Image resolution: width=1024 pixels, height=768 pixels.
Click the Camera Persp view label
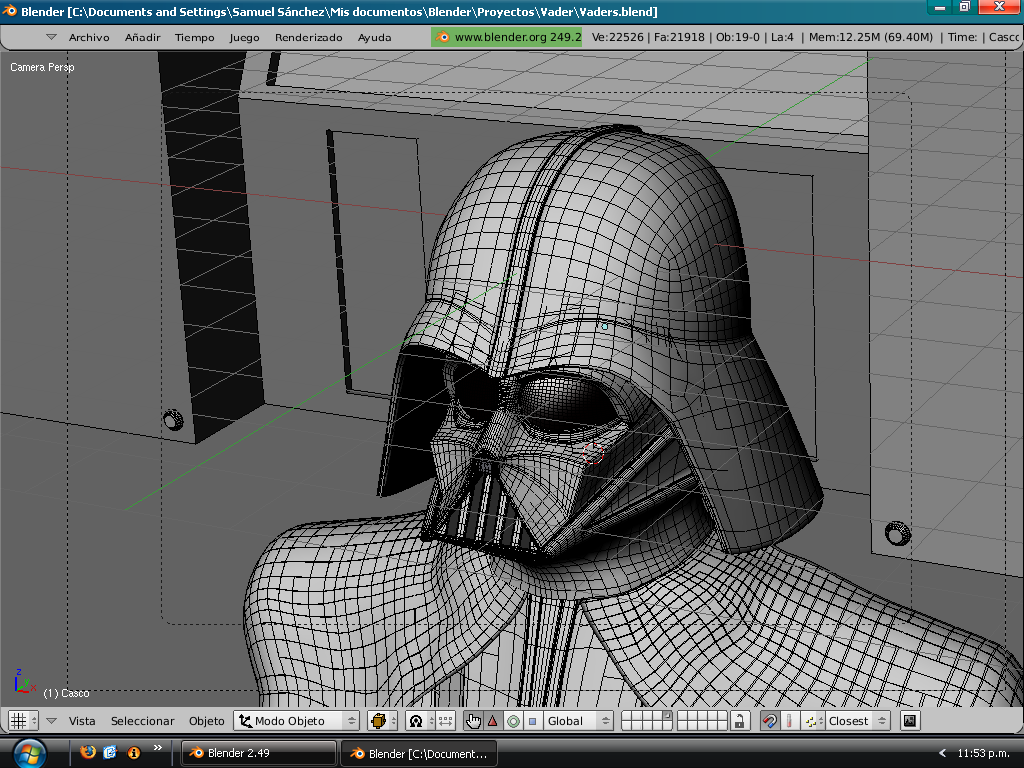point(42,67)
